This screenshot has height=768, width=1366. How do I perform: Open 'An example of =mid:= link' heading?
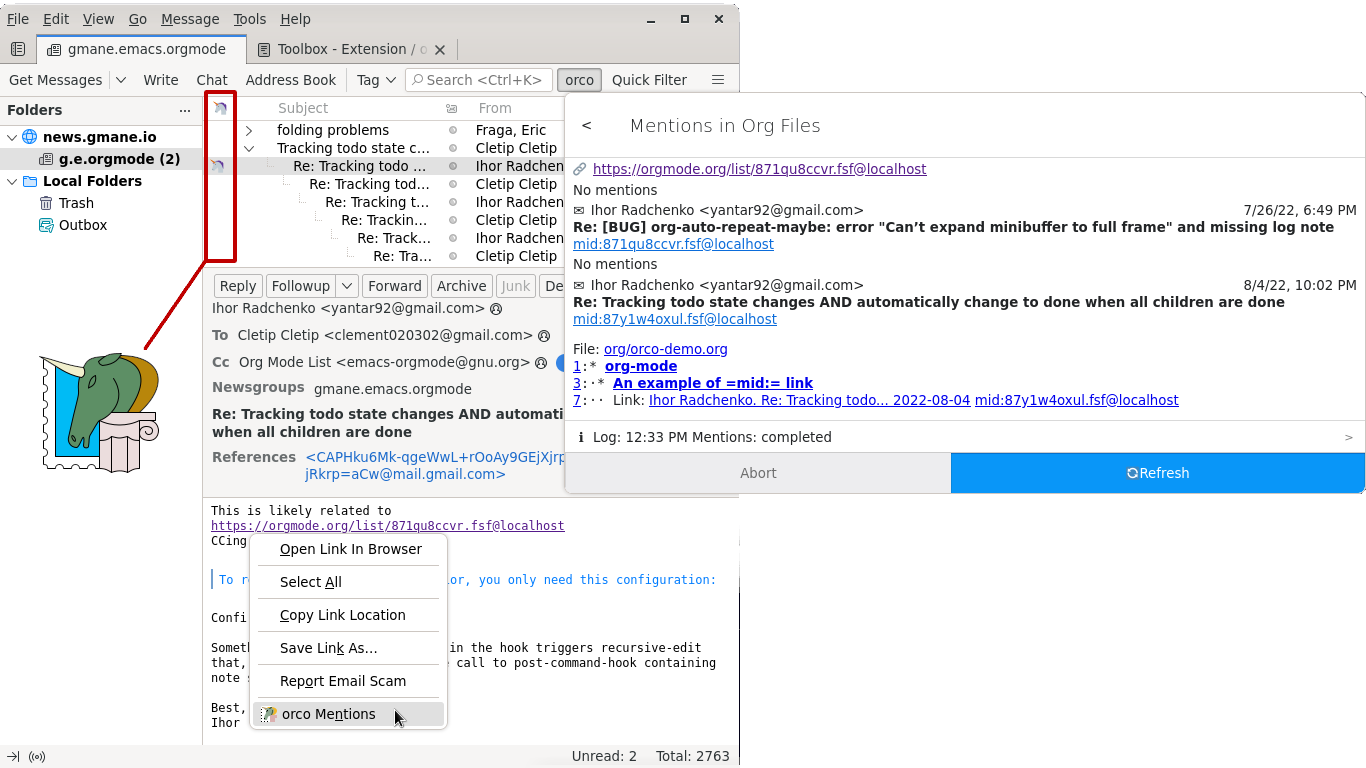pyautogui.click(x=713, y=383)
